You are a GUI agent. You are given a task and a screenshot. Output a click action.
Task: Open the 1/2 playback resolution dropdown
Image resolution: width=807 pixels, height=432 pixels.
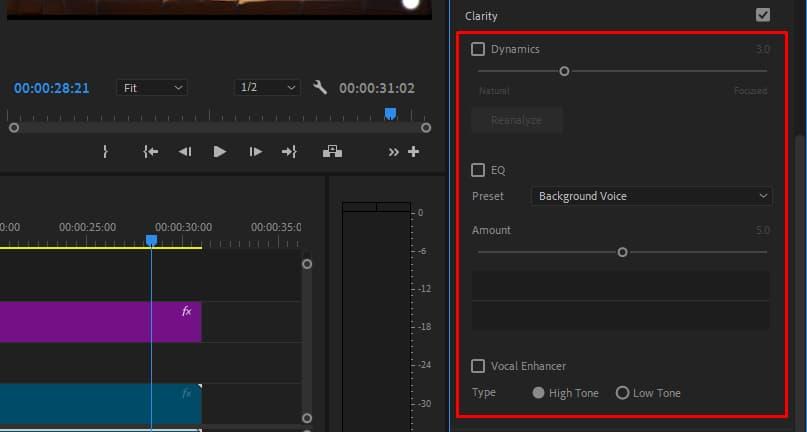[x=267, y=88]
